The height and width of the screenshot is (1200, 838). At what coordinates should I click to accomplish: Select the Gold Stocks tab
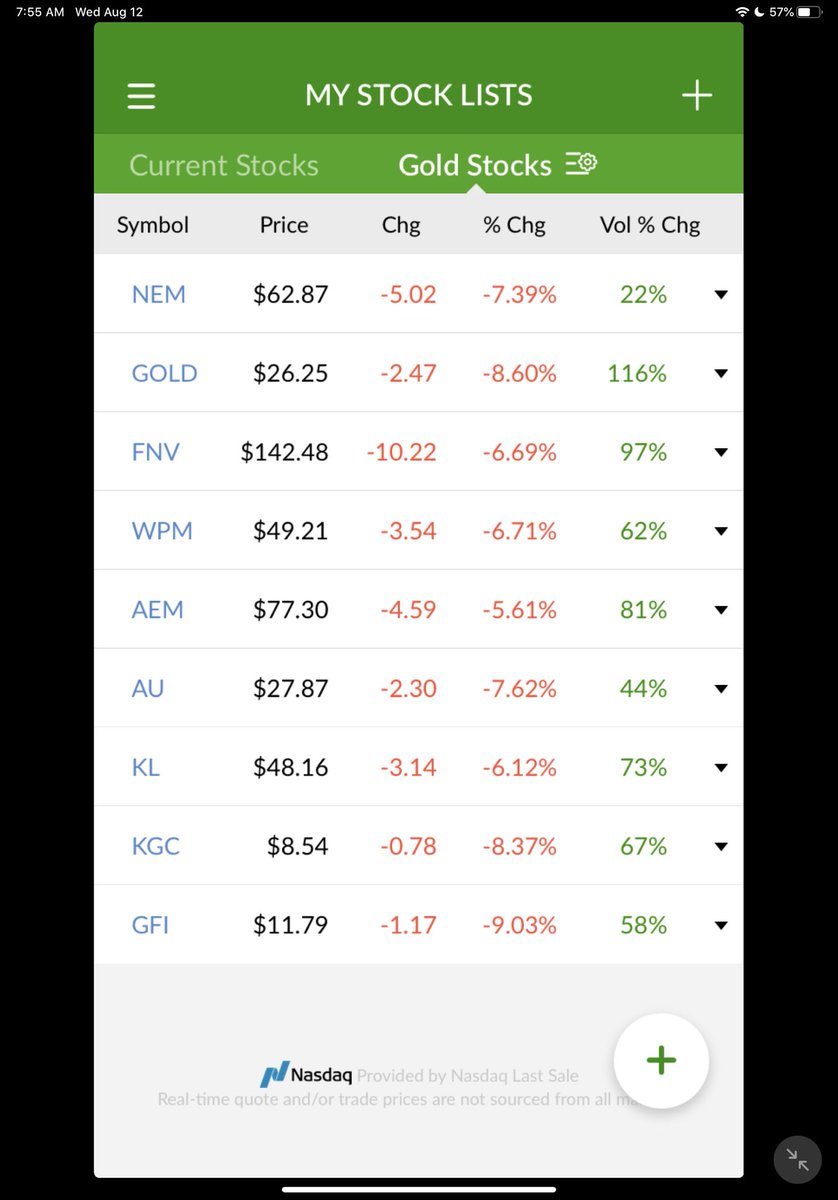tap(475, 165)
